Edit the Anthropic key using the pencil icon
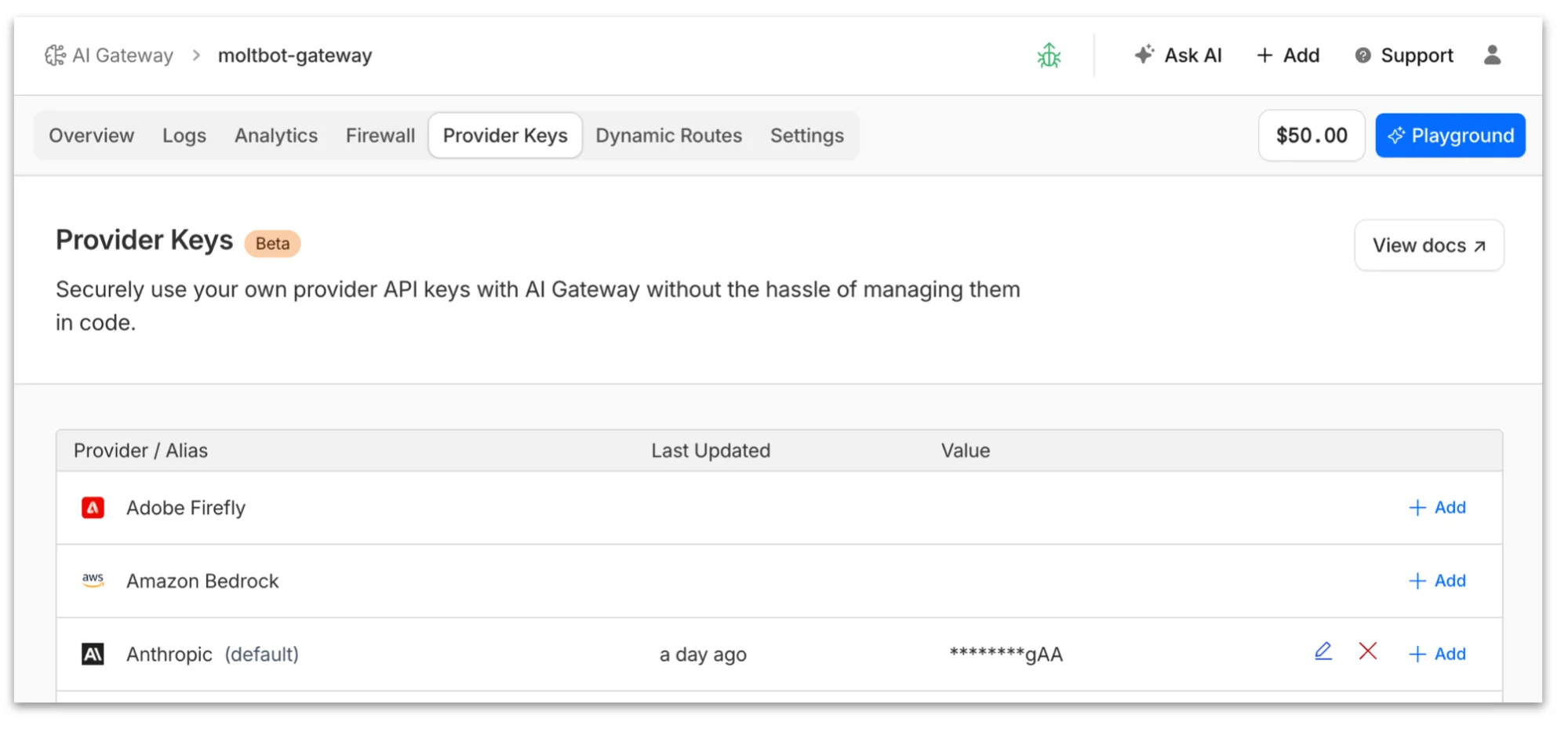Image resolution: width=1568 pixels, height=729 pixels. pyautogui.click(x=1322, y=651)
